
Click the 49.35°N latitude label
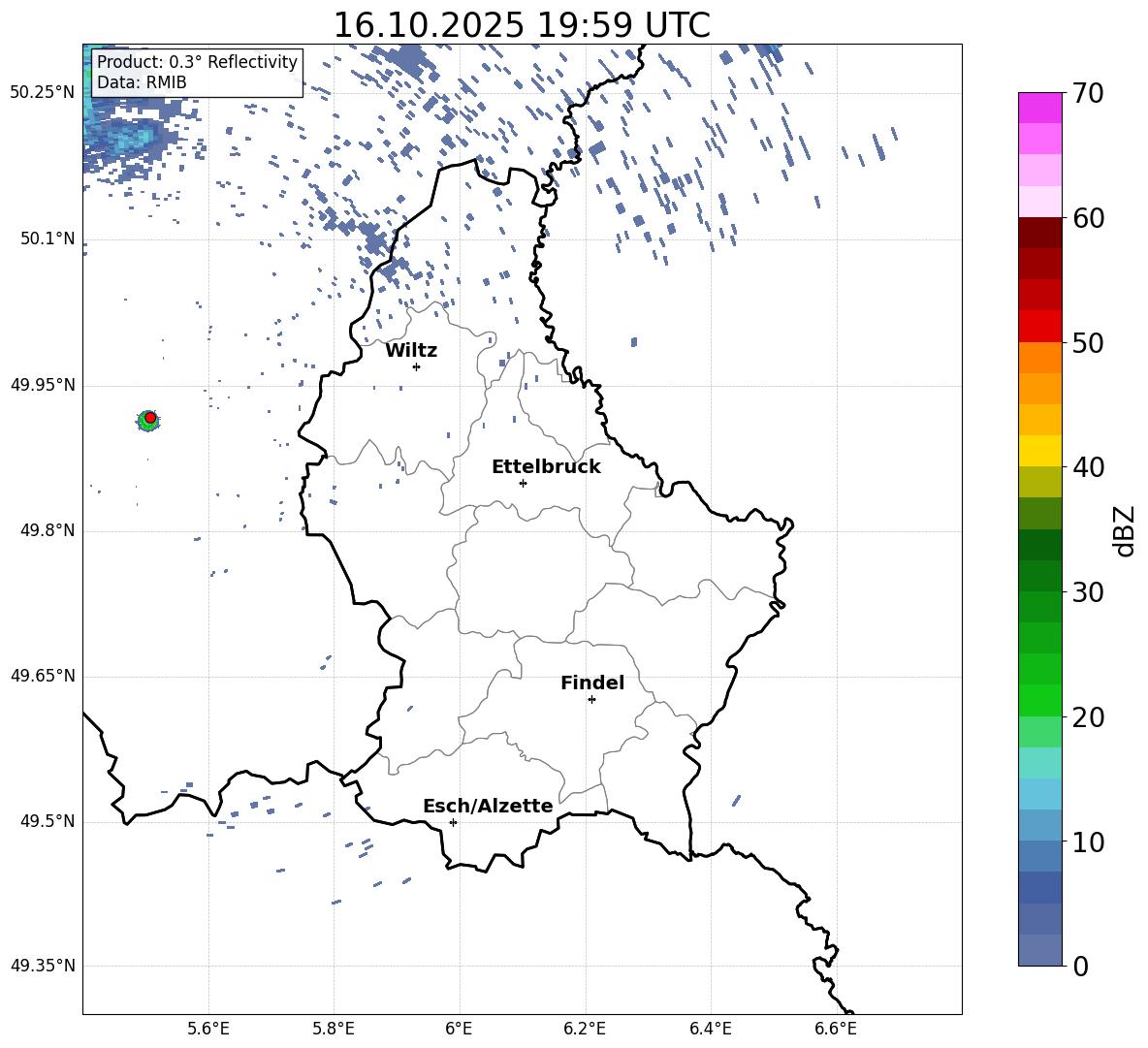(x=43, y=966)
